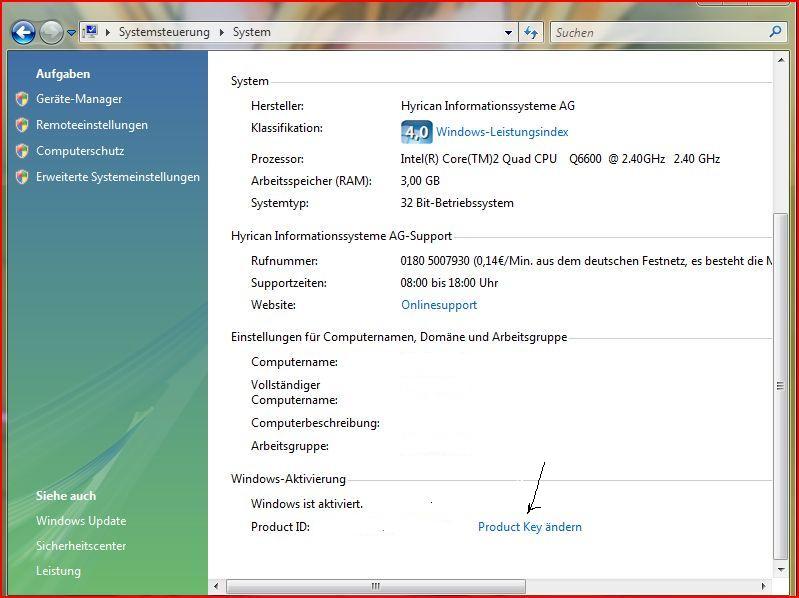
Task: Open Sicherheitscenter under Siehe auch
Action: point(81,546)
